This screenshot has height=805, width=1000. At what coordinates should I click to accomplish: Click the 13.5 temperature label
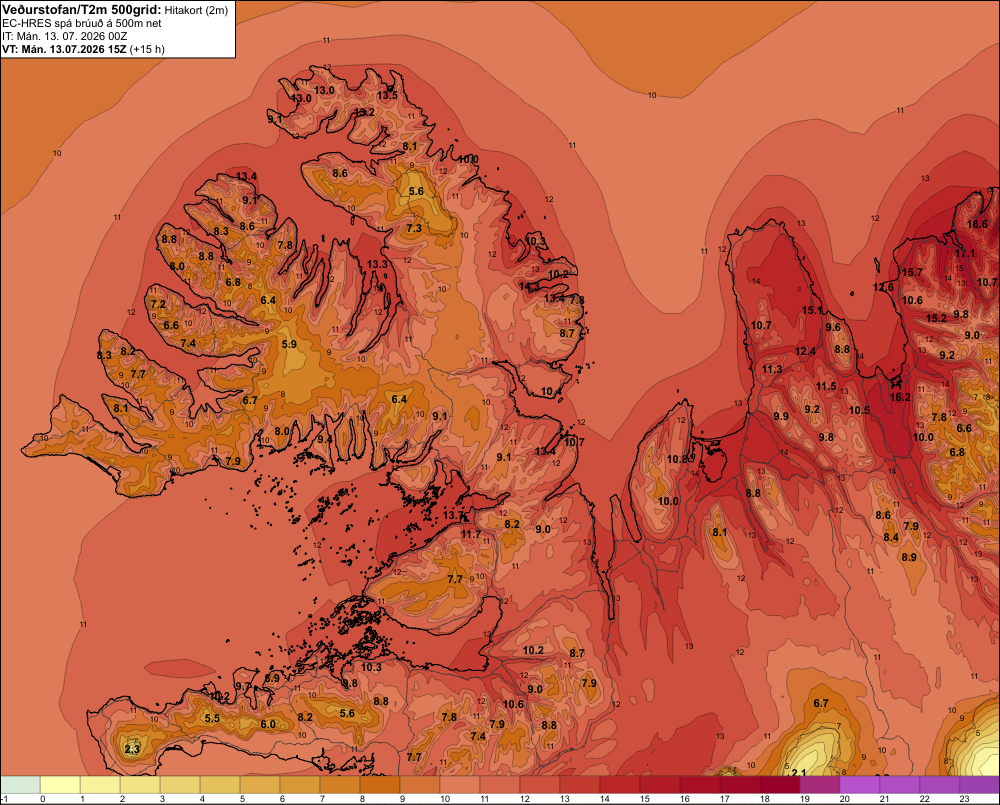[x=387, y=95]
